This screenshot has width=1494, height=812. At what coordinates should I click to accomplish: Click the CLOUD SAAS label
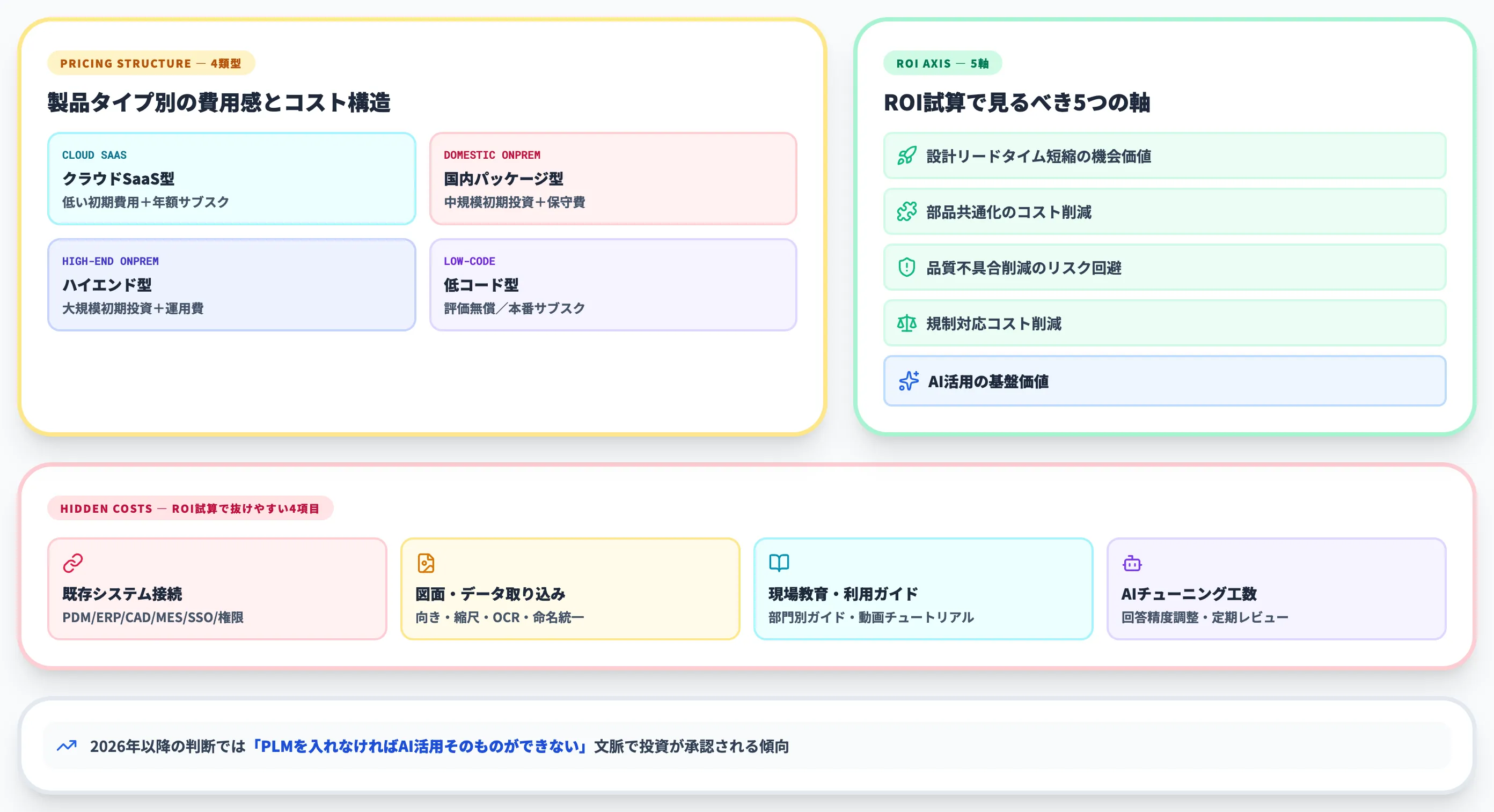click(94, 155)
